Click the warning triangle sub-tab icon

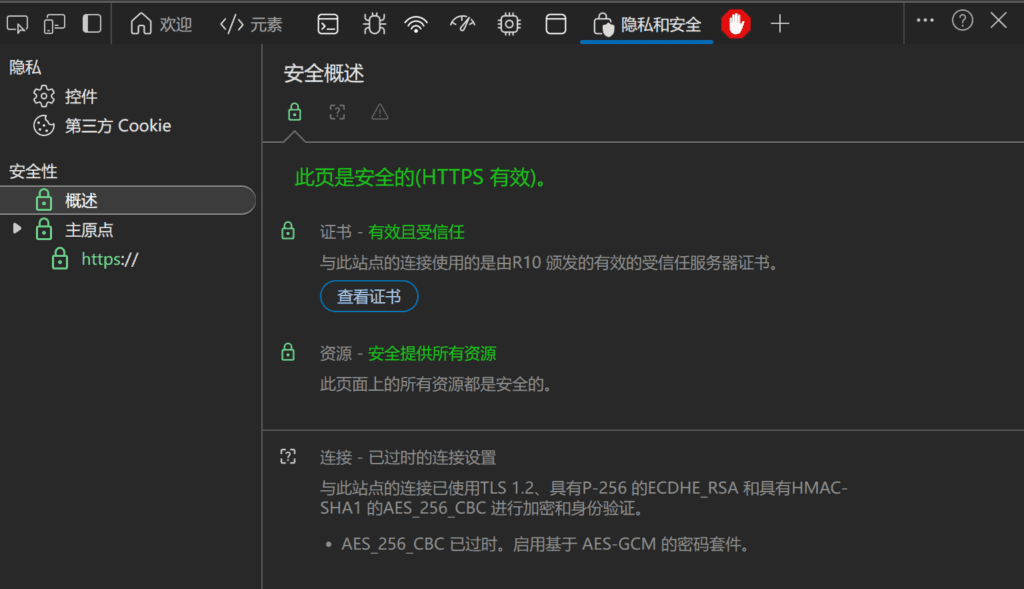379,112
